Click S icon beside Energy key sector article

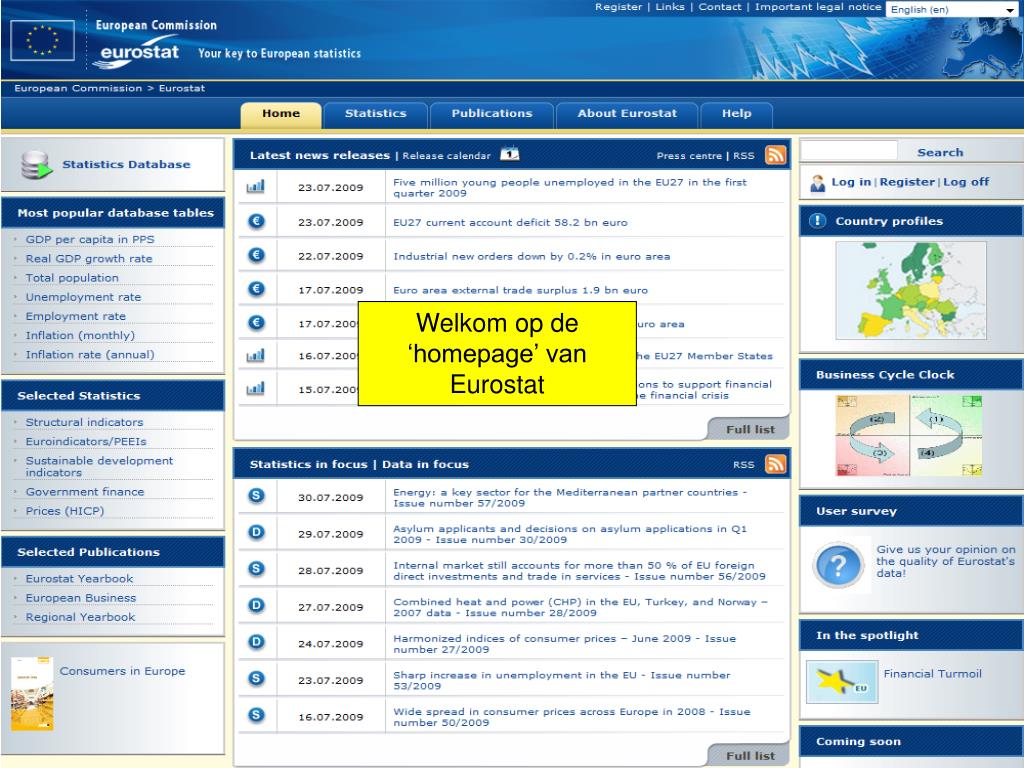point(257,496)
